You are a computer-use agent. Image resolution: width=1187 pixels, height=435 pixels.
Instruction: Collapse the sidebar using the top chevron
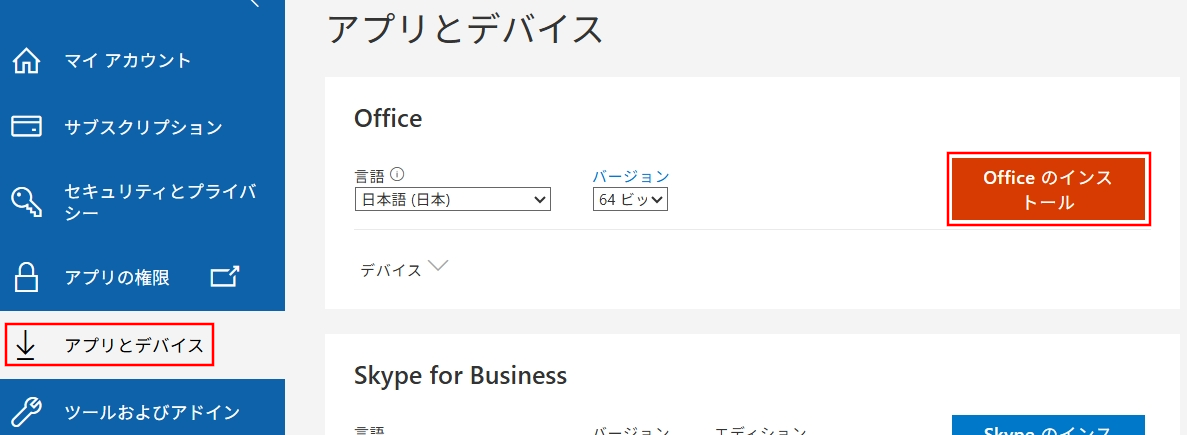[253, 3]
